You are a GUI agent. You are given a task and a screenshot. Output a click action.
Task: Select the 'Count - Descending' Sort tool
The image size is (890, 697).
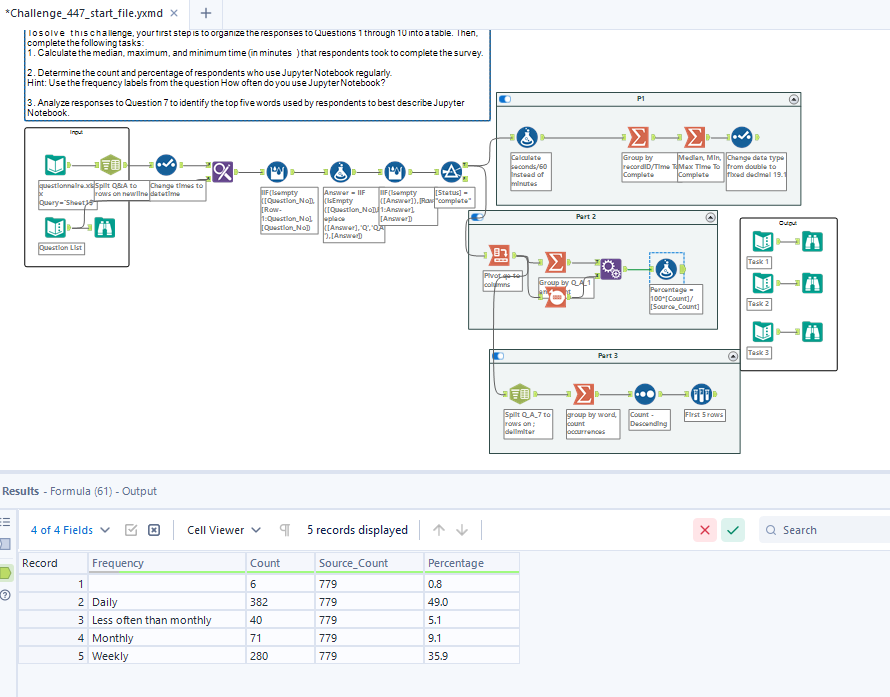click(645, 392)
